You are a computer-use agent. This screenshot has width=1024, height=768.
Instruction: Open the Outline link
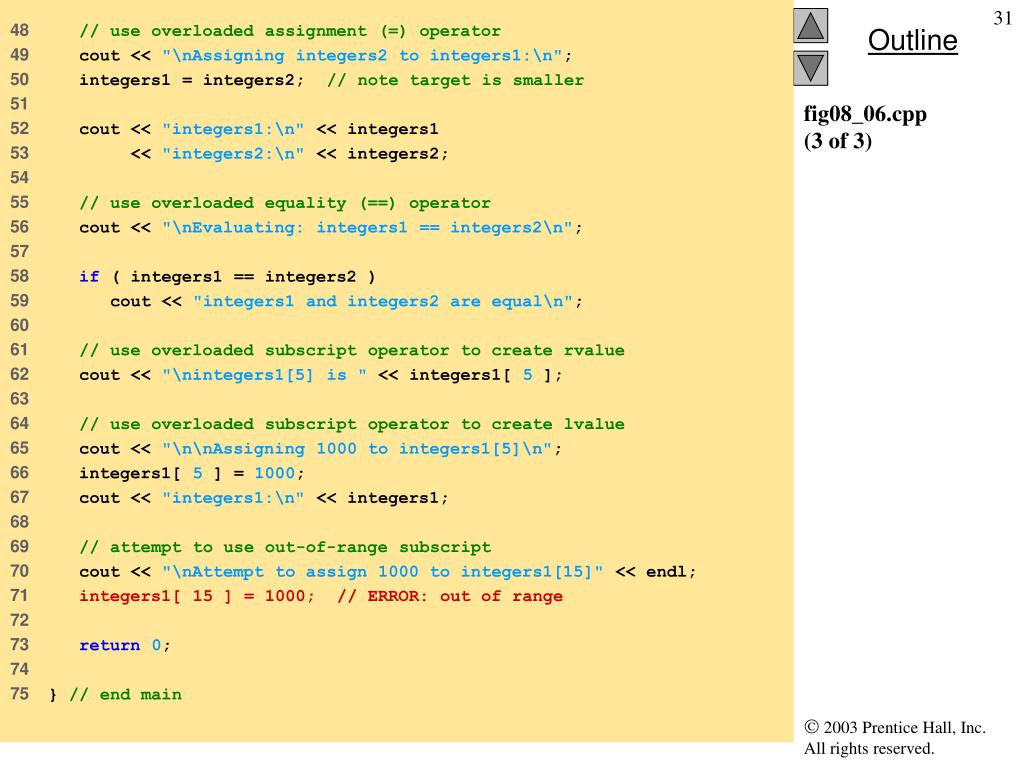912,40
